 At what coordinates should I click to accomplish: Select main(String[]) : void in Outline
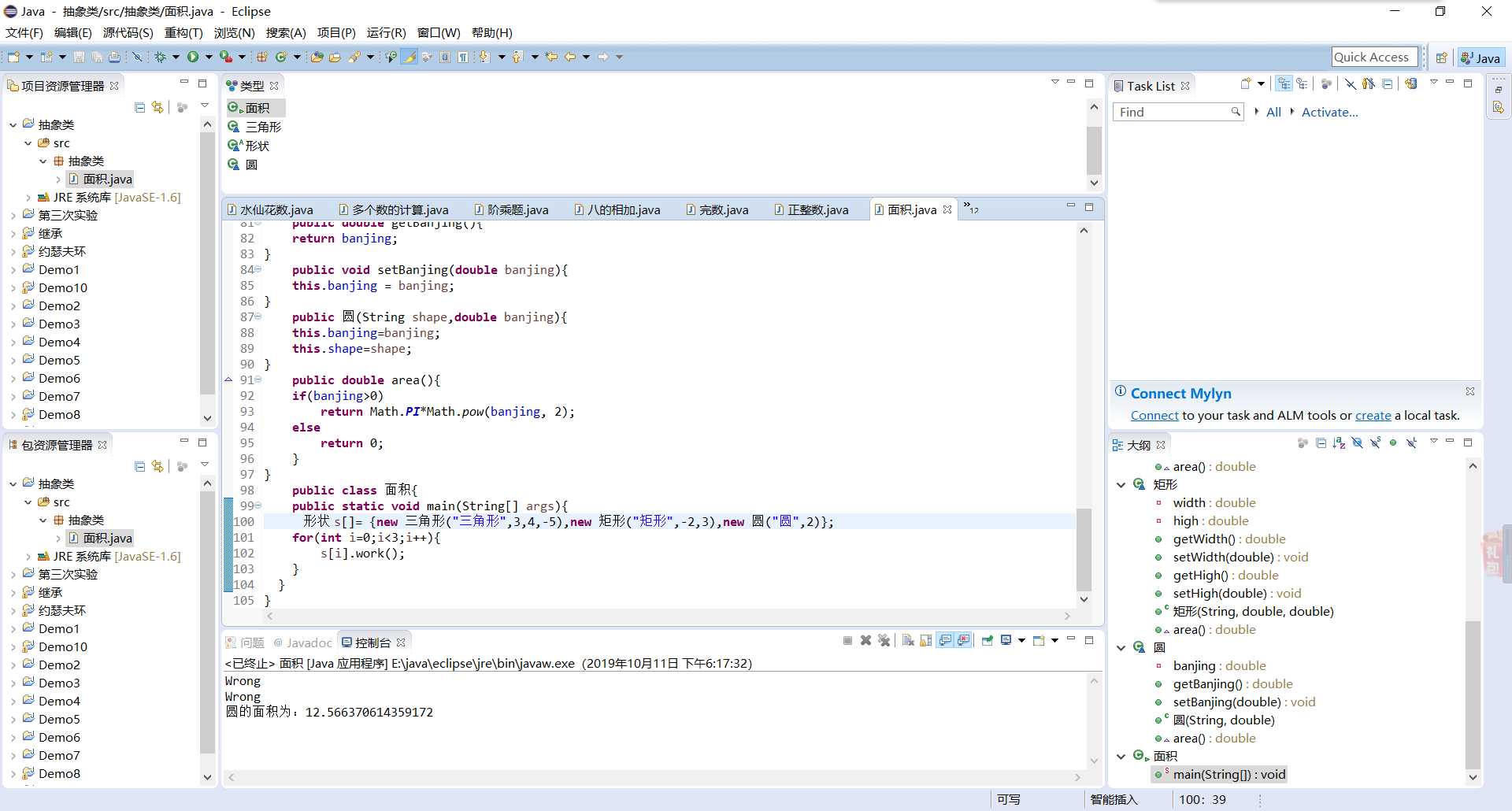(1228, 775)
